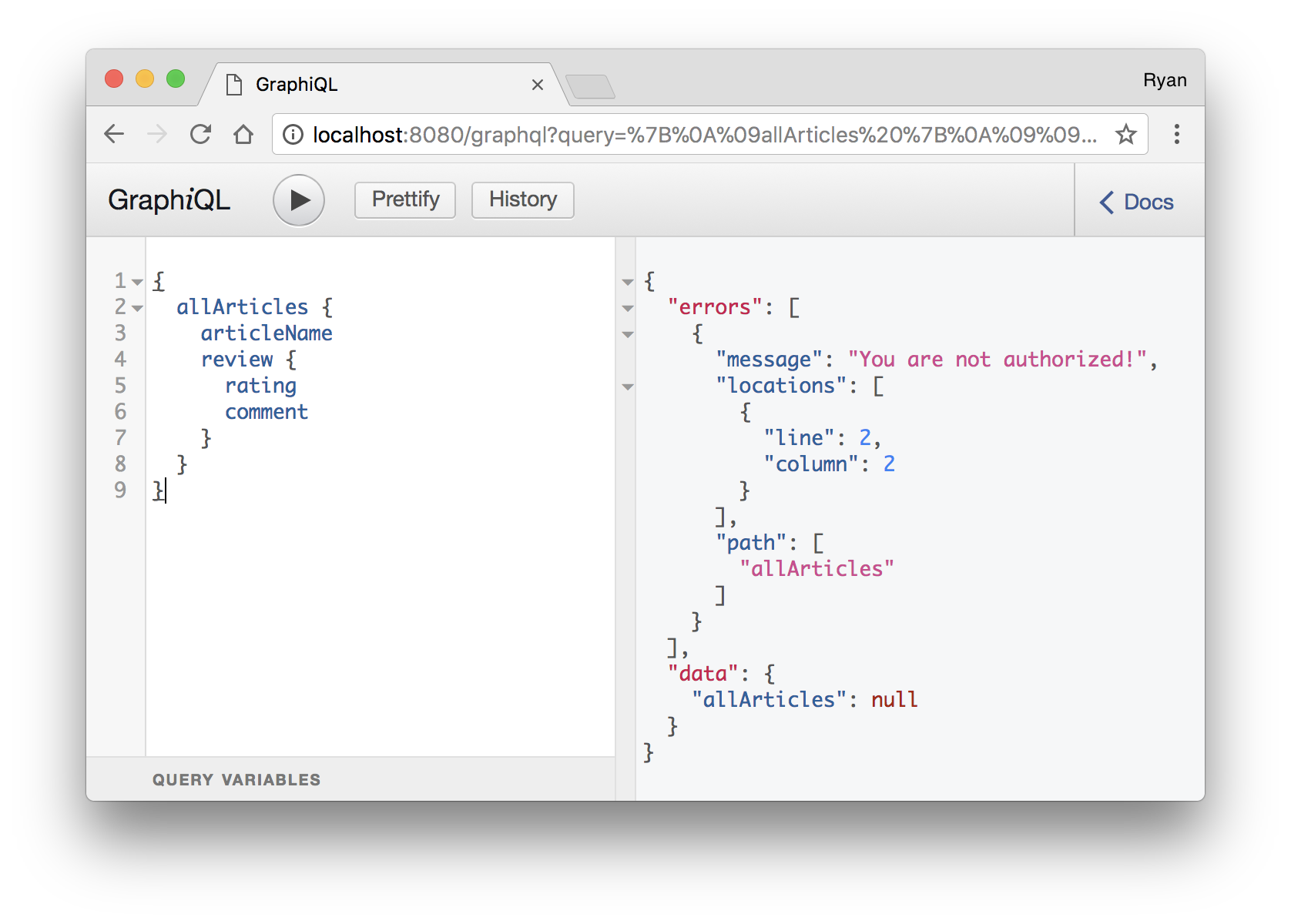The height and width of the screenshot is (924, 1291).
Task: View site information icon in address bar
Action: (293, 135)
